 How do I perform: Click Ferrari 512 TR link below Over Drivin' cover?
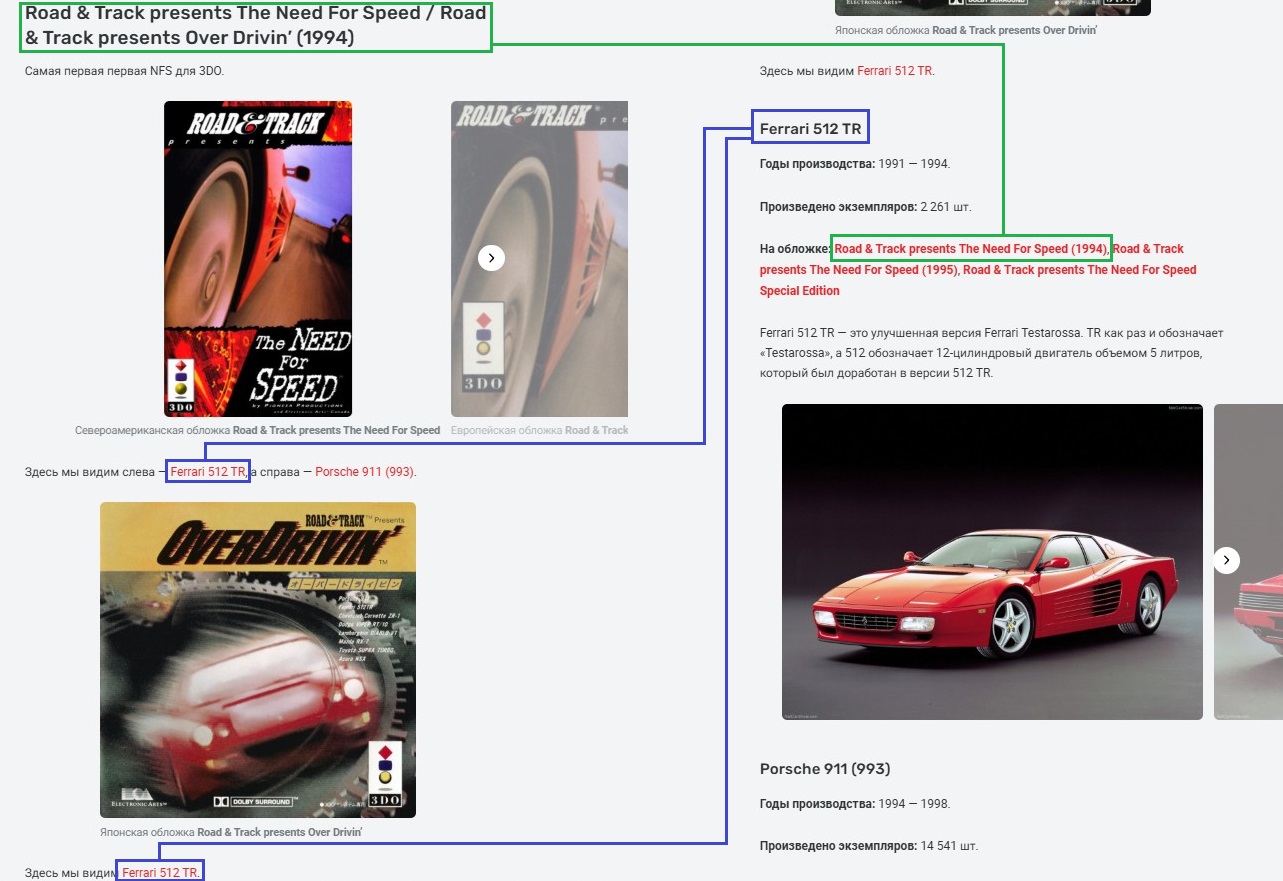pyautogui.click(x=160, y=873)
